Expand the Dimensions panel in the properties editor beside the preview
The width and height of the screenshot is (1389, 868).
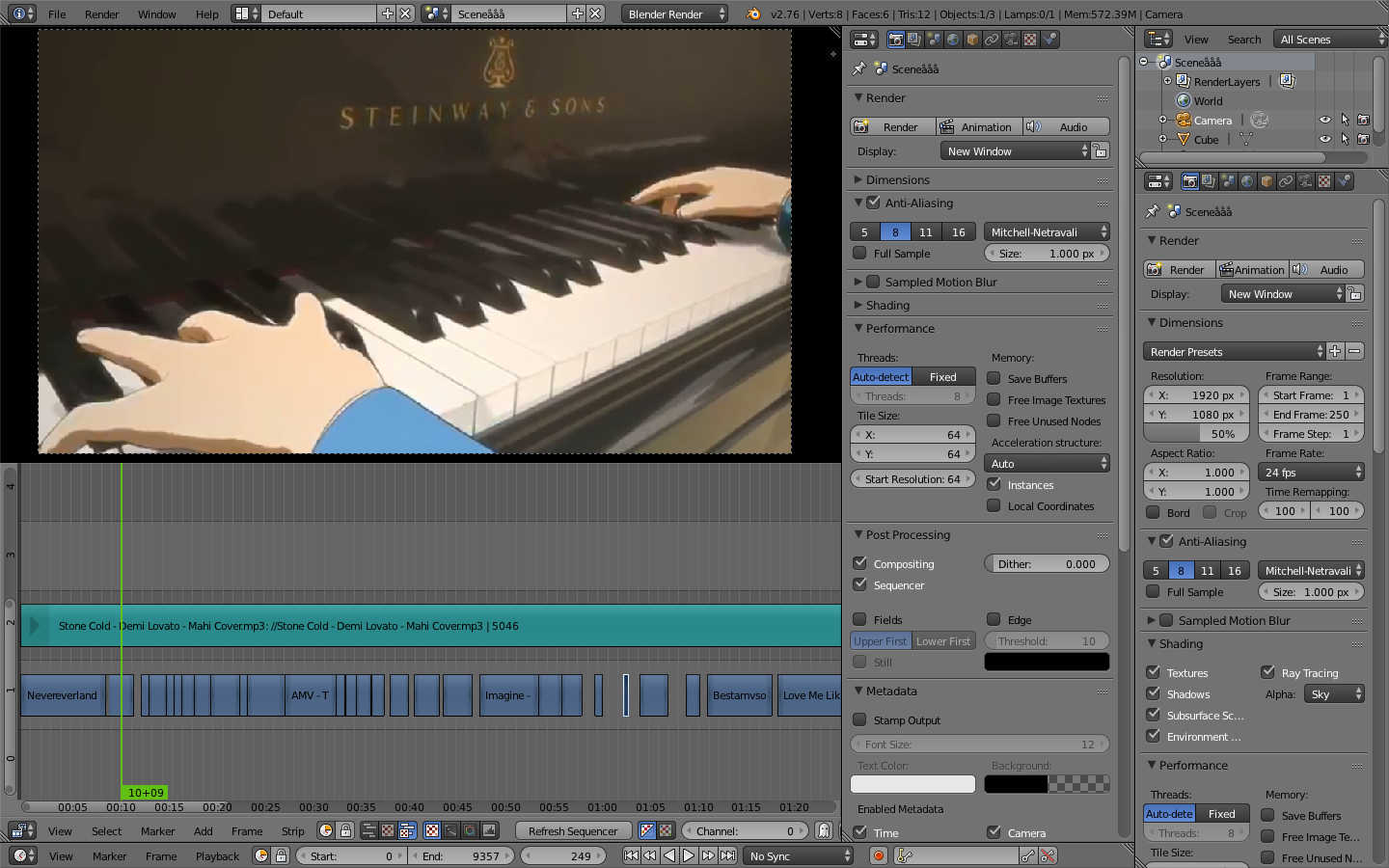click(897, 179)
